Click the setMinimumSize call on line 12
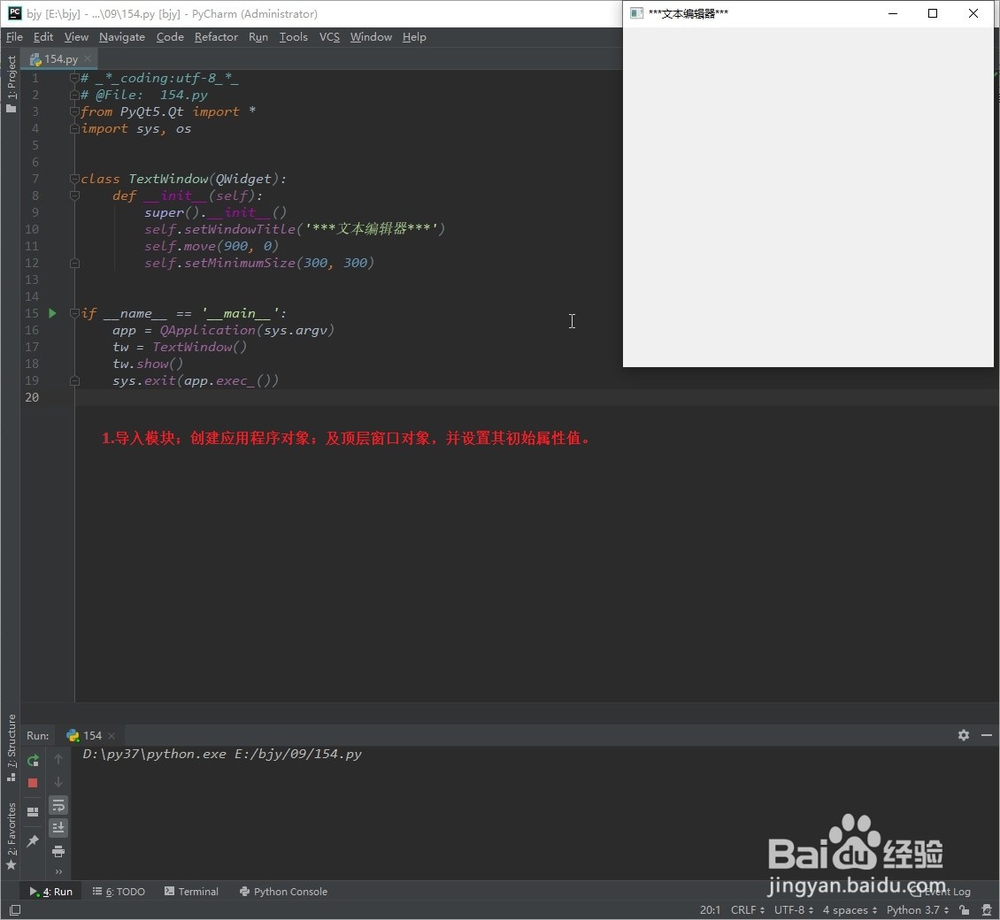1000x920 pixels. click(240, 263)
